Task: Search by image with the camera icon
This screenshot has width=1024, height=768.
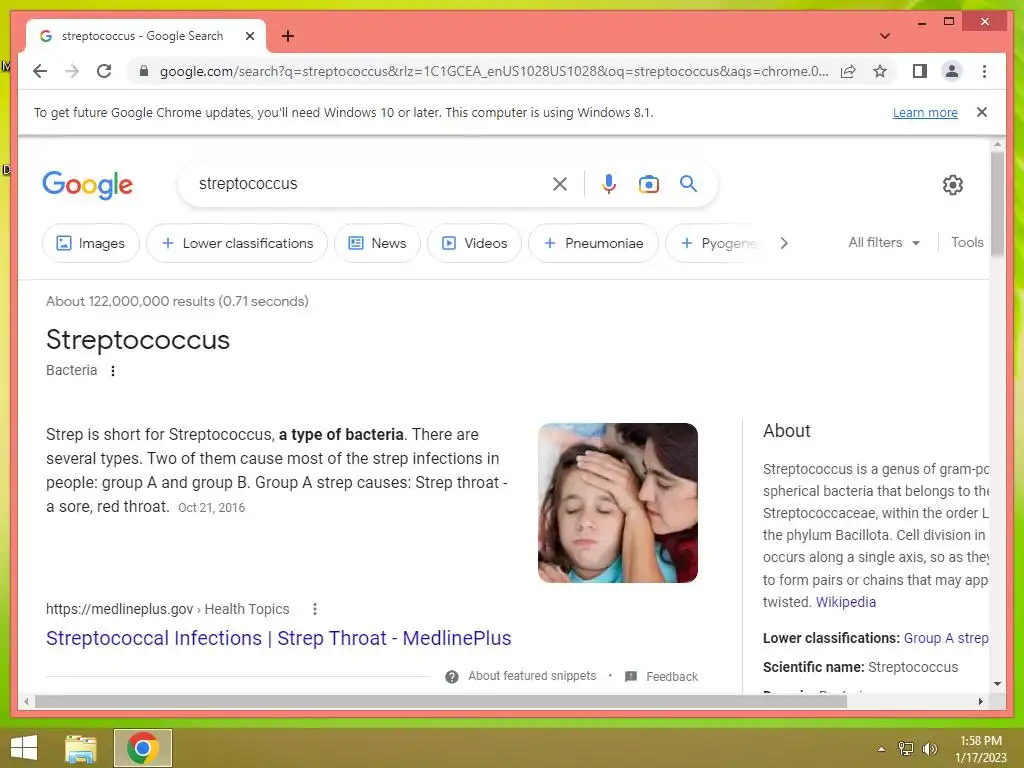Action: (x=648, y=184)
